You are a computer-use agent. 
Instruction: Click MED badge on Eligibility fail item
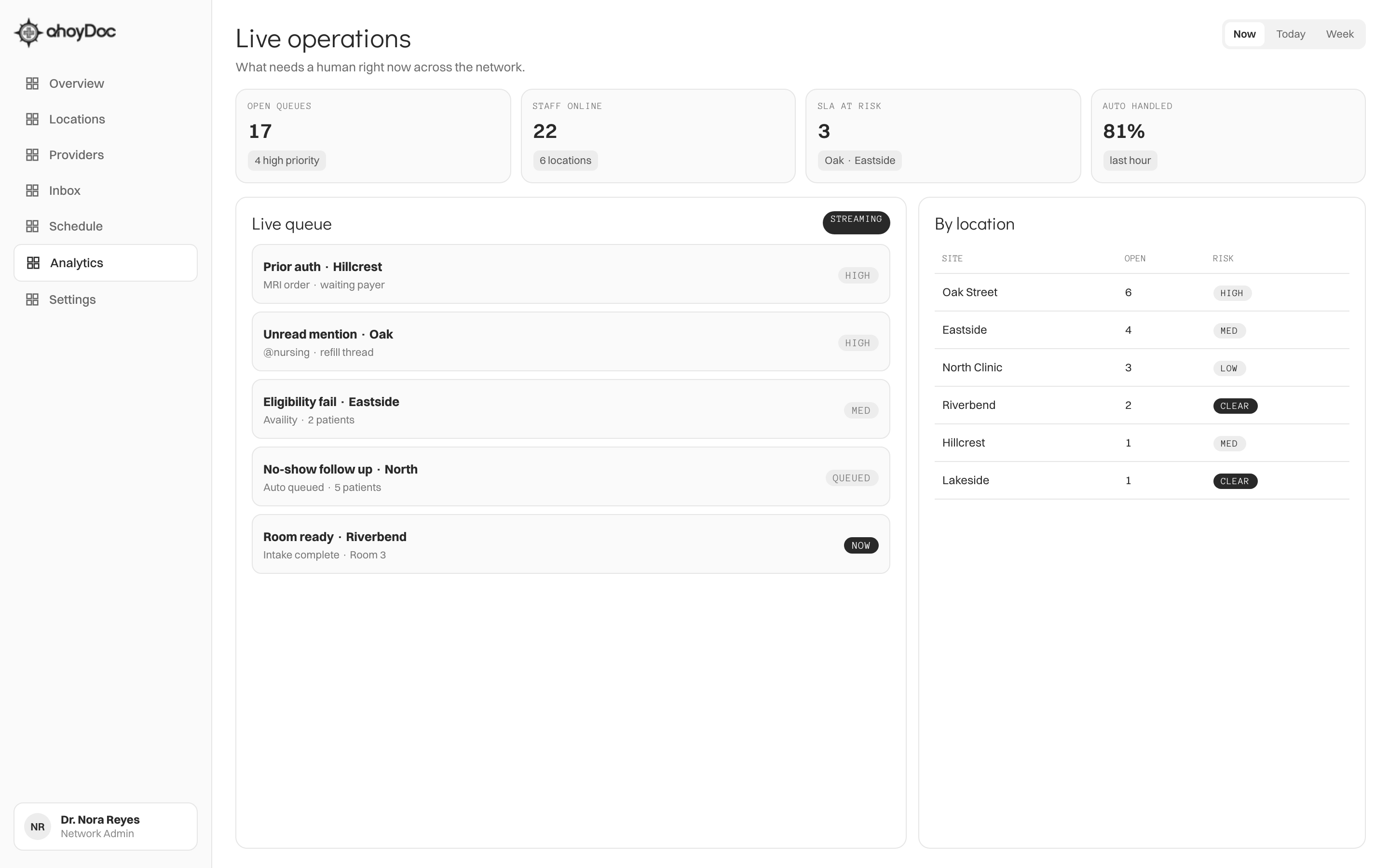point(860,410)
